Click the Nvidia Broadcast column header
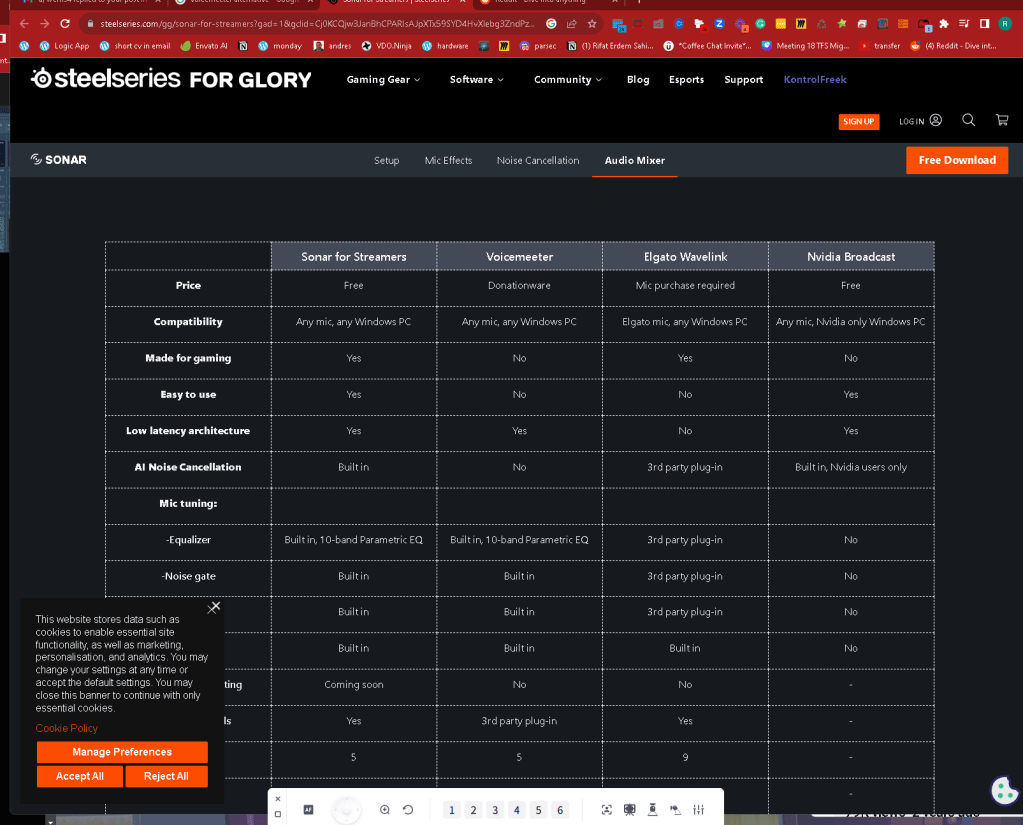Image resolution: width=1023 pixels, height=825 pixels. coord(851,256)
